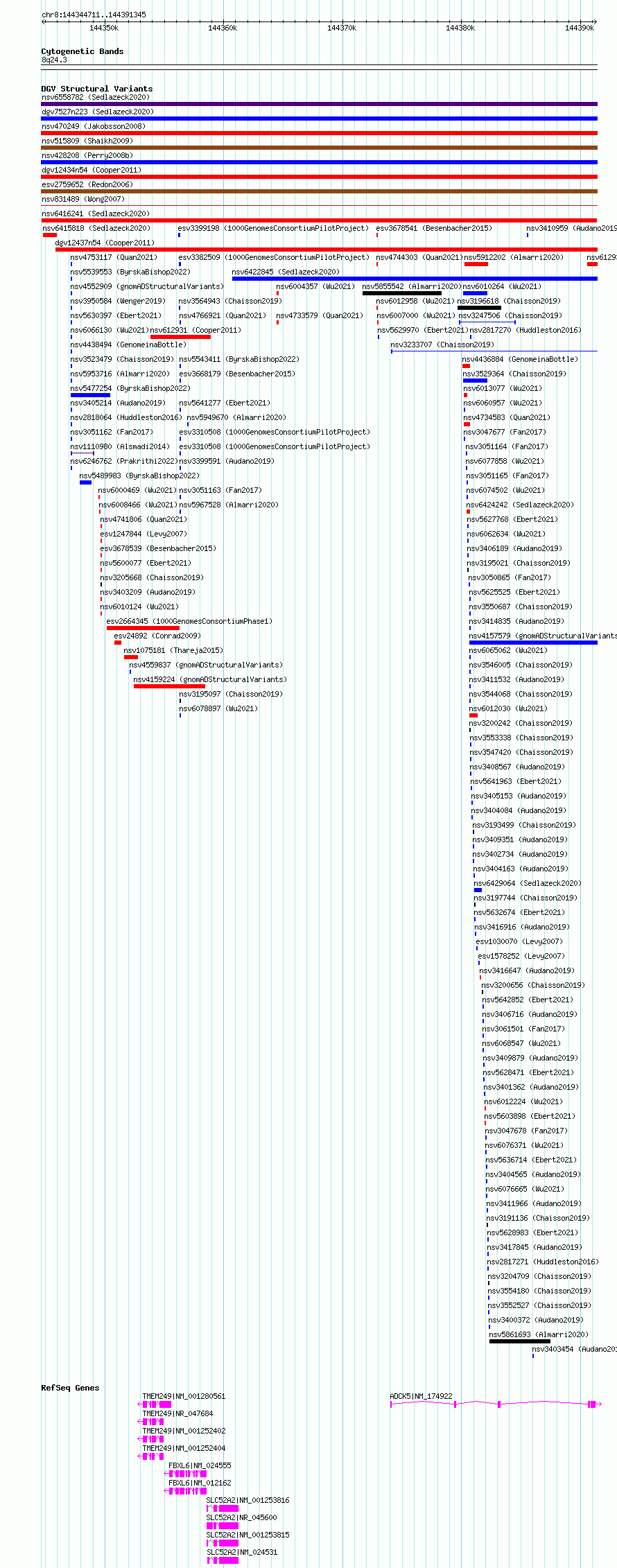
Task: Click the red bar under nsv612931 (Cooper2011)
Action: click(180, 337)
